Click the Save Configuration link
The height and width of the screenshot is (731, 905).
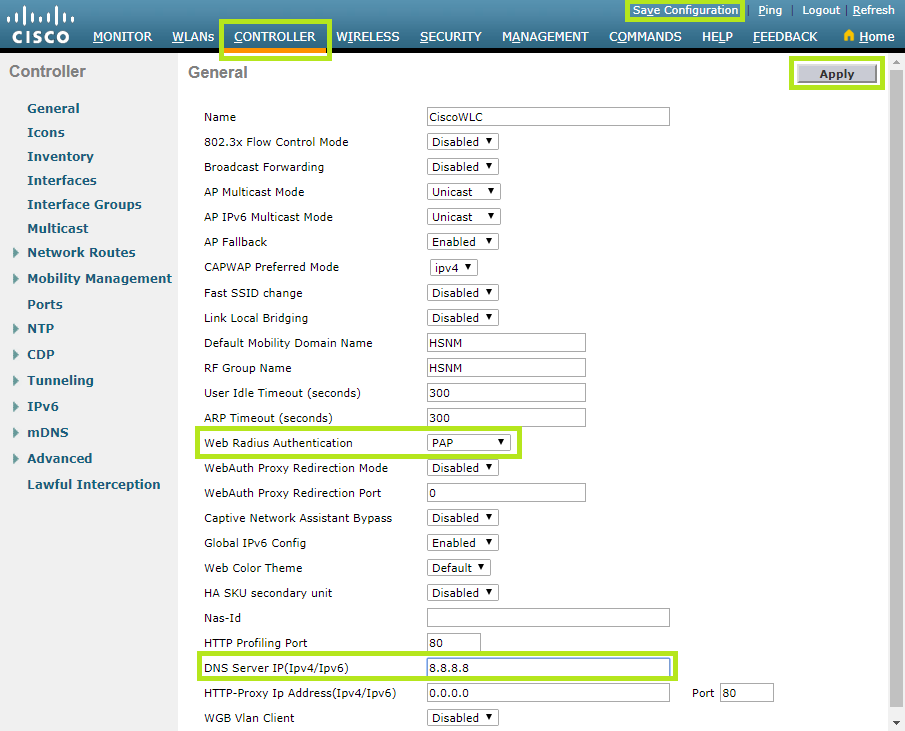pyautogui.click(x=685, y=10)
